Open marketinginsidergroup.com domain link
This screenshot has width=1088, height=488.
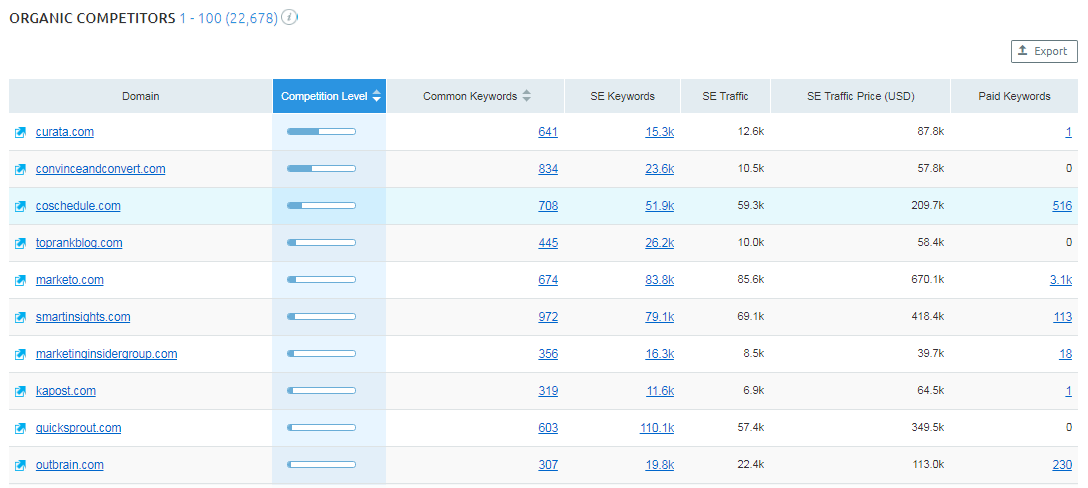[106, 354]
